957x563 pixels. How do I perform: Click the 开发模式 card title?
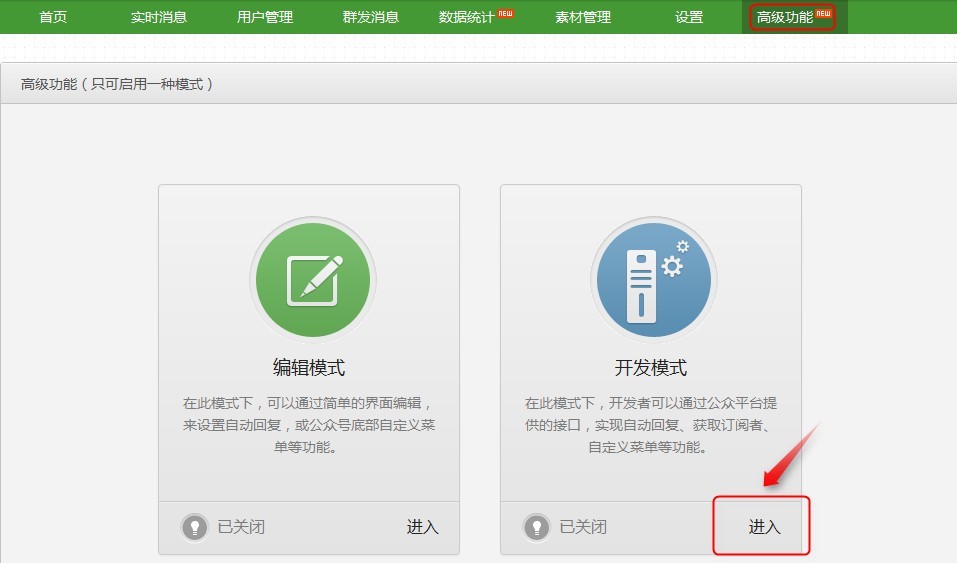tap(651, 367)
